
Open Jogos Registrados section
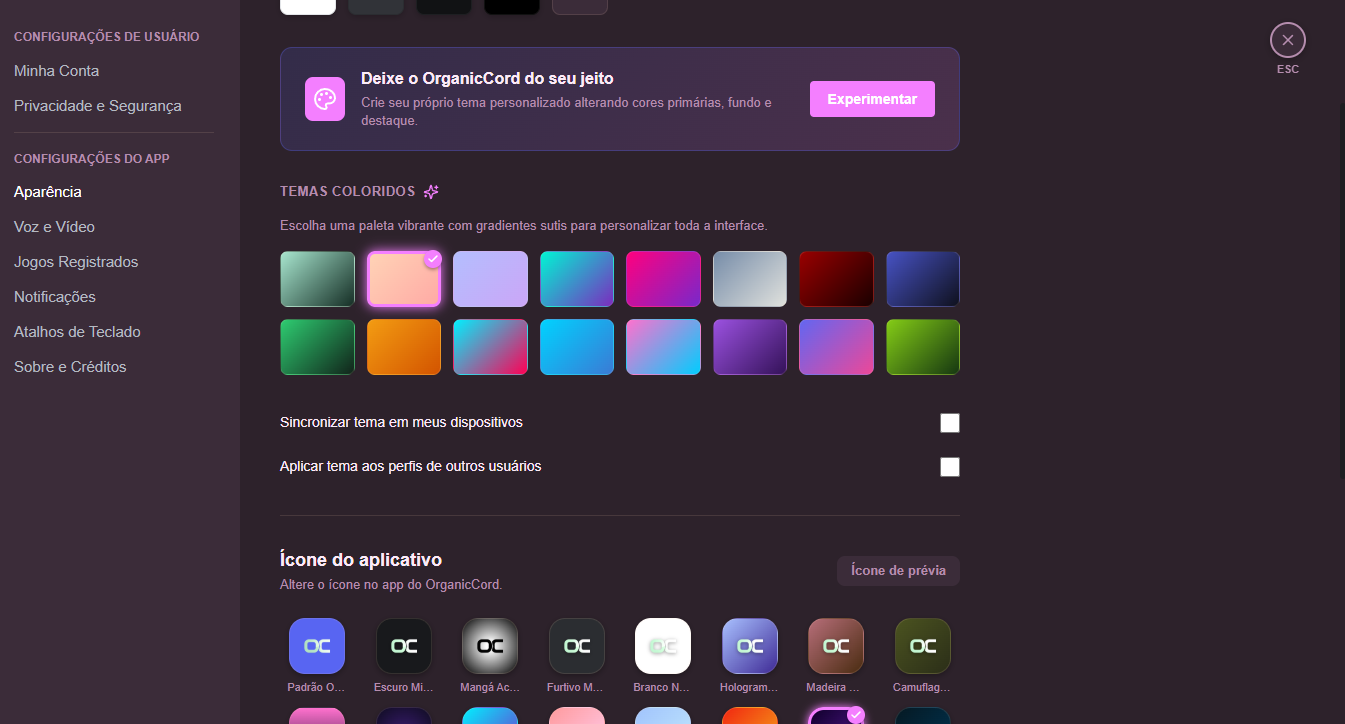pos(76,262)
